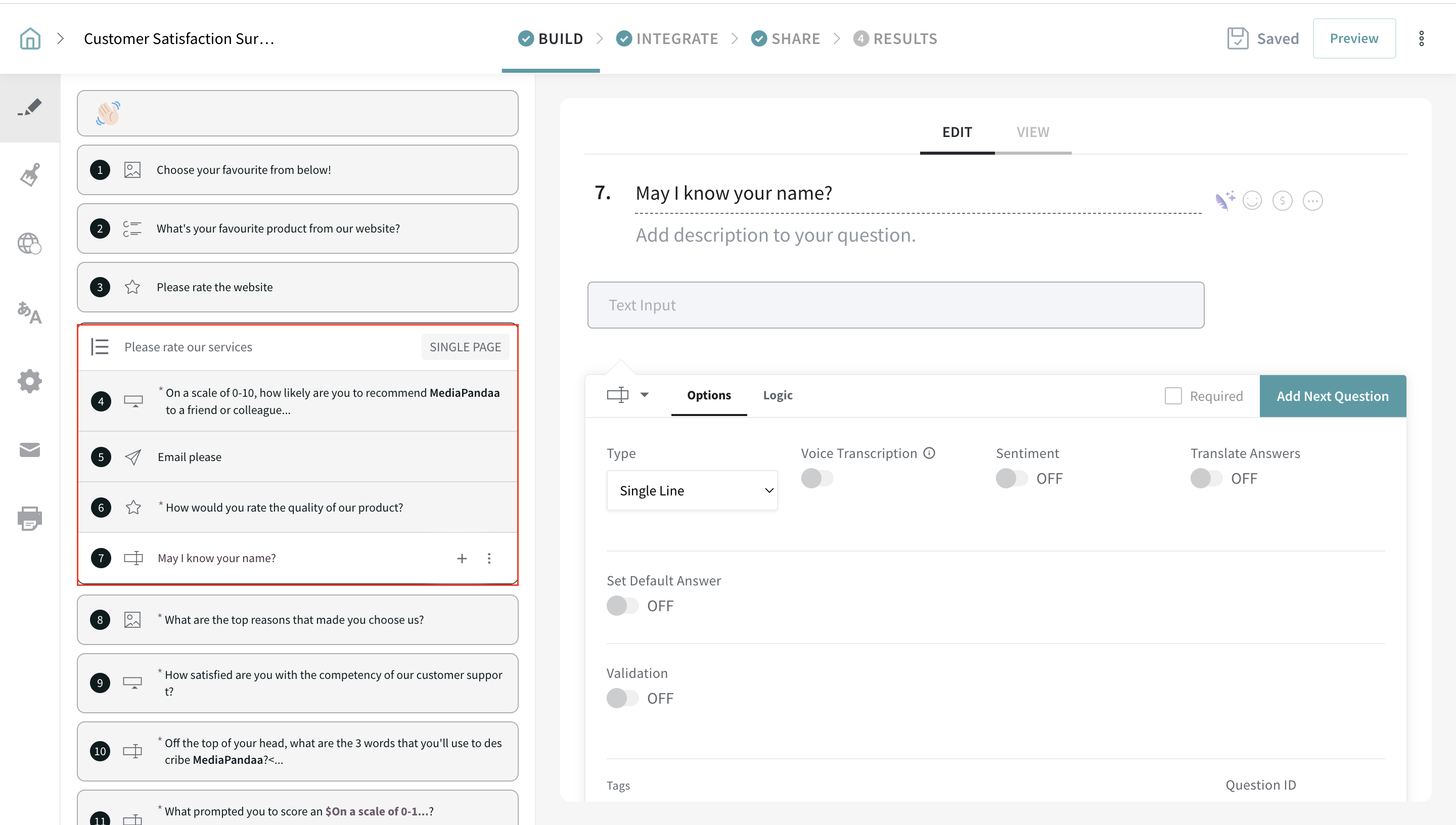The image size is (1456, 825).
Task: Switch to the VIEW tab
Action: [x=1032, y=132]
